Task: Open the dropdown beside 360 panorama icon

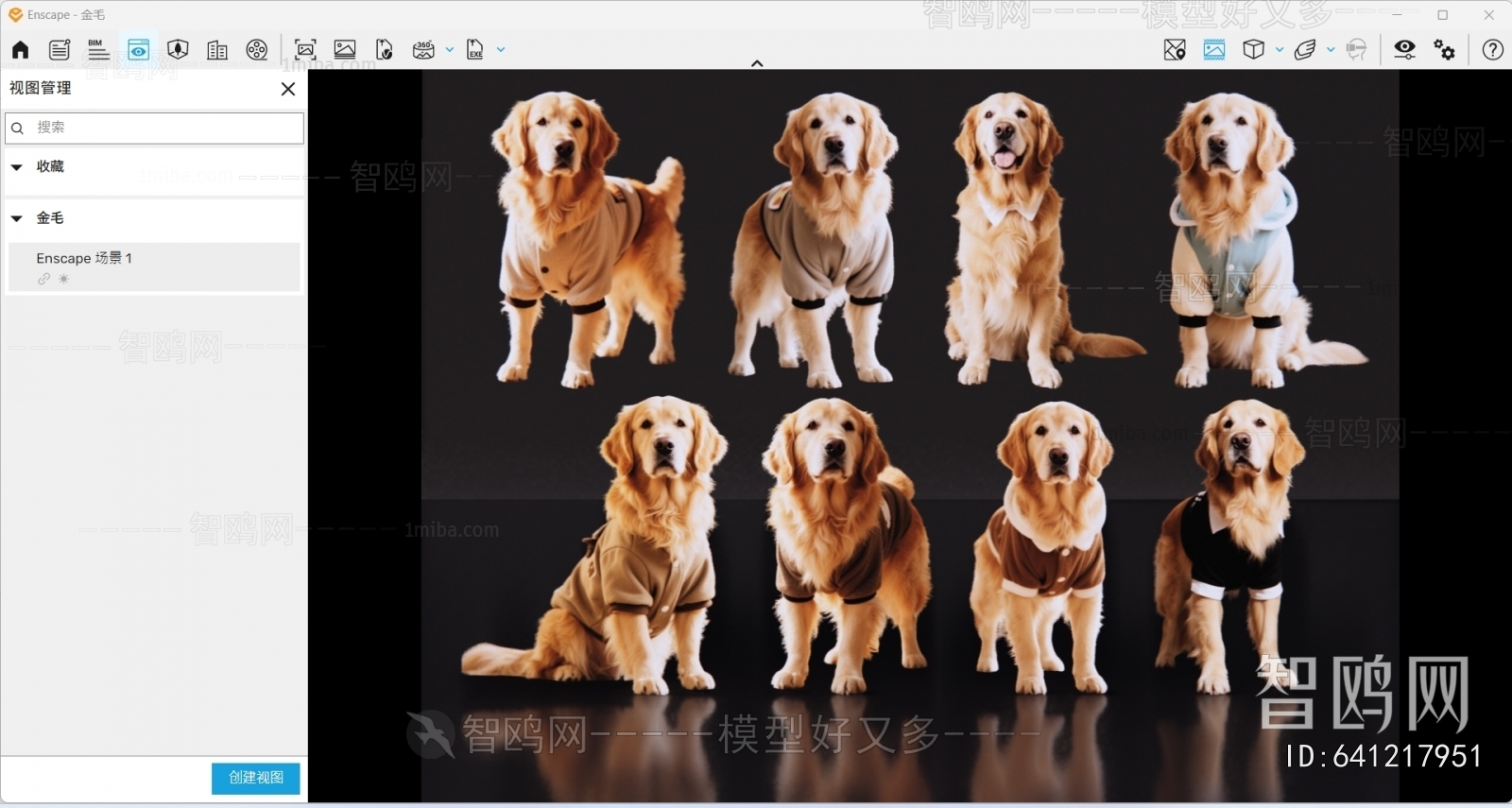Action: 450,50
